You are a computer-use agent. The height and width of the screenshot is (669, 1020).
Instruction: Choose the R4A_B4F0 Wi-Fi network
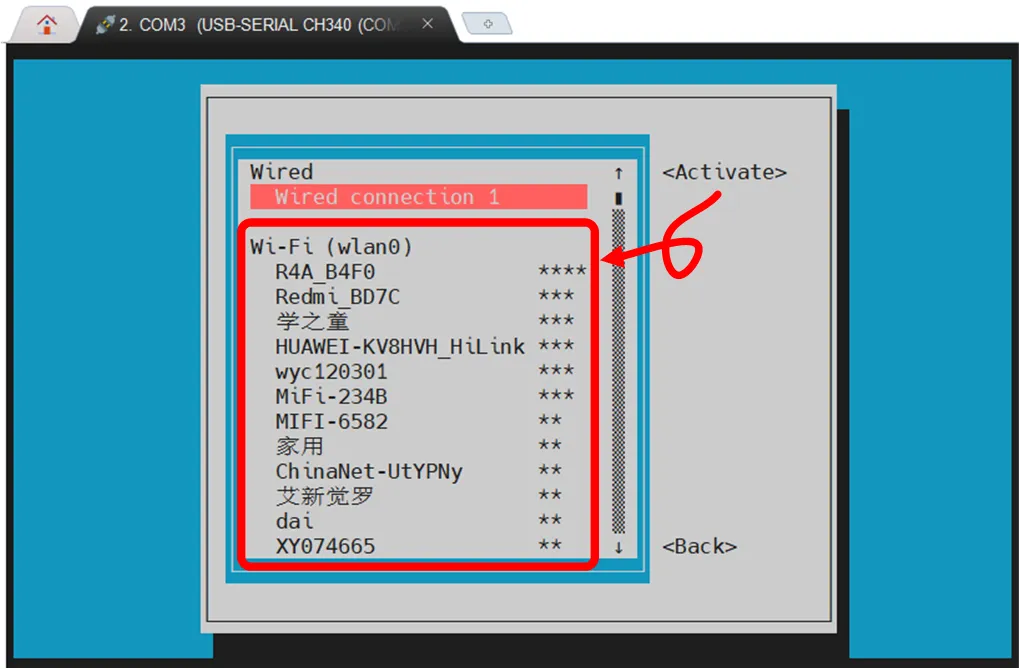tap(418, 271)
